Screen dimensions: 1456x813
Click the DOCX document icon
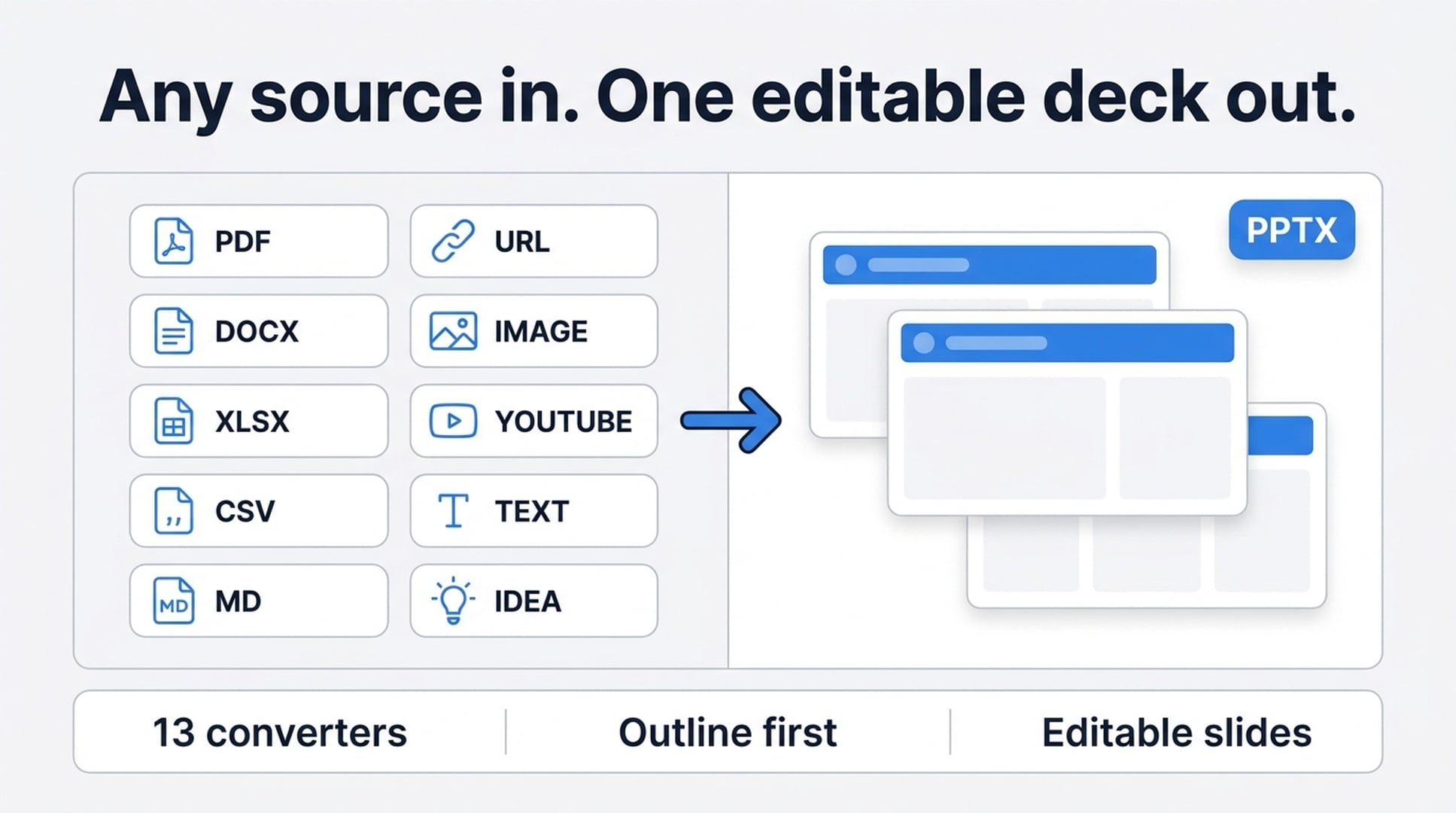coord(174,330)
